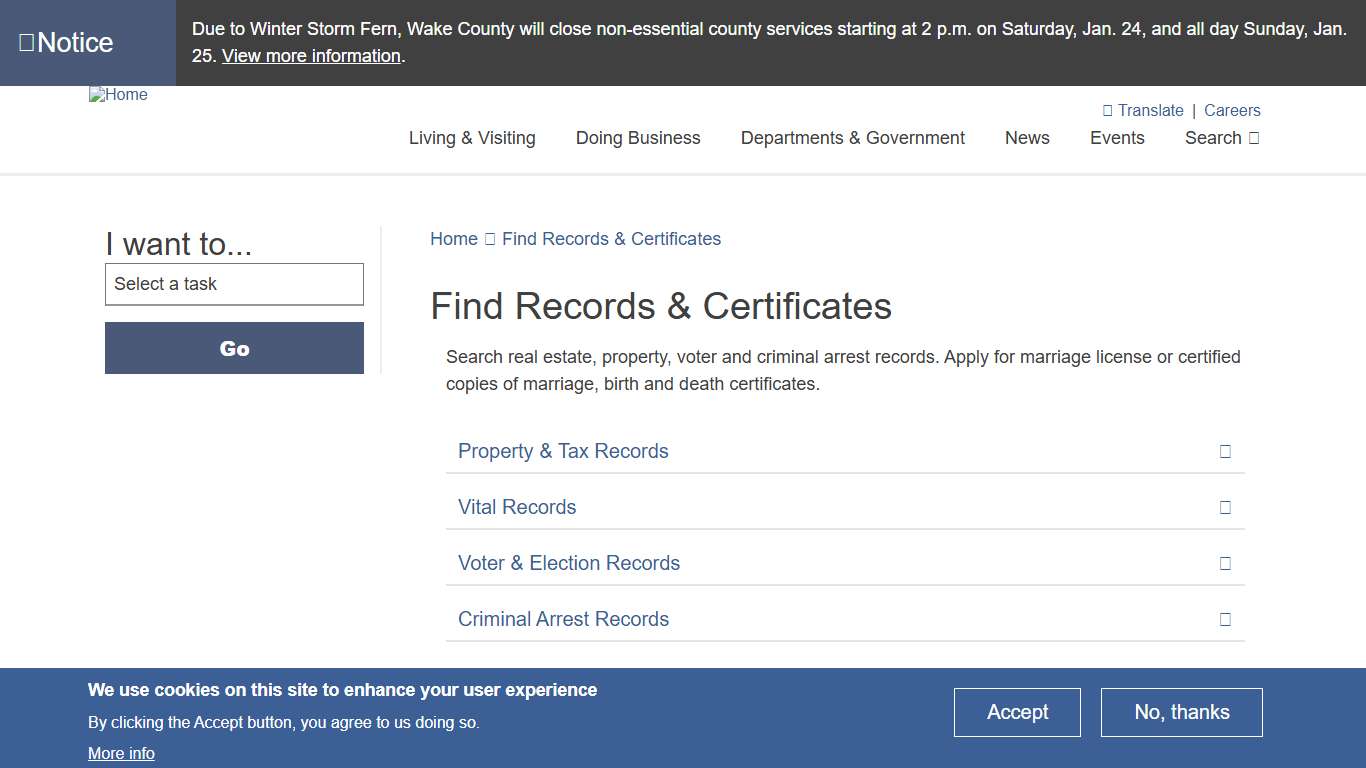The width and height of the screenshot is (1366, 768).
Task: Open the Departments & Government menu
Action: point(852,138)
